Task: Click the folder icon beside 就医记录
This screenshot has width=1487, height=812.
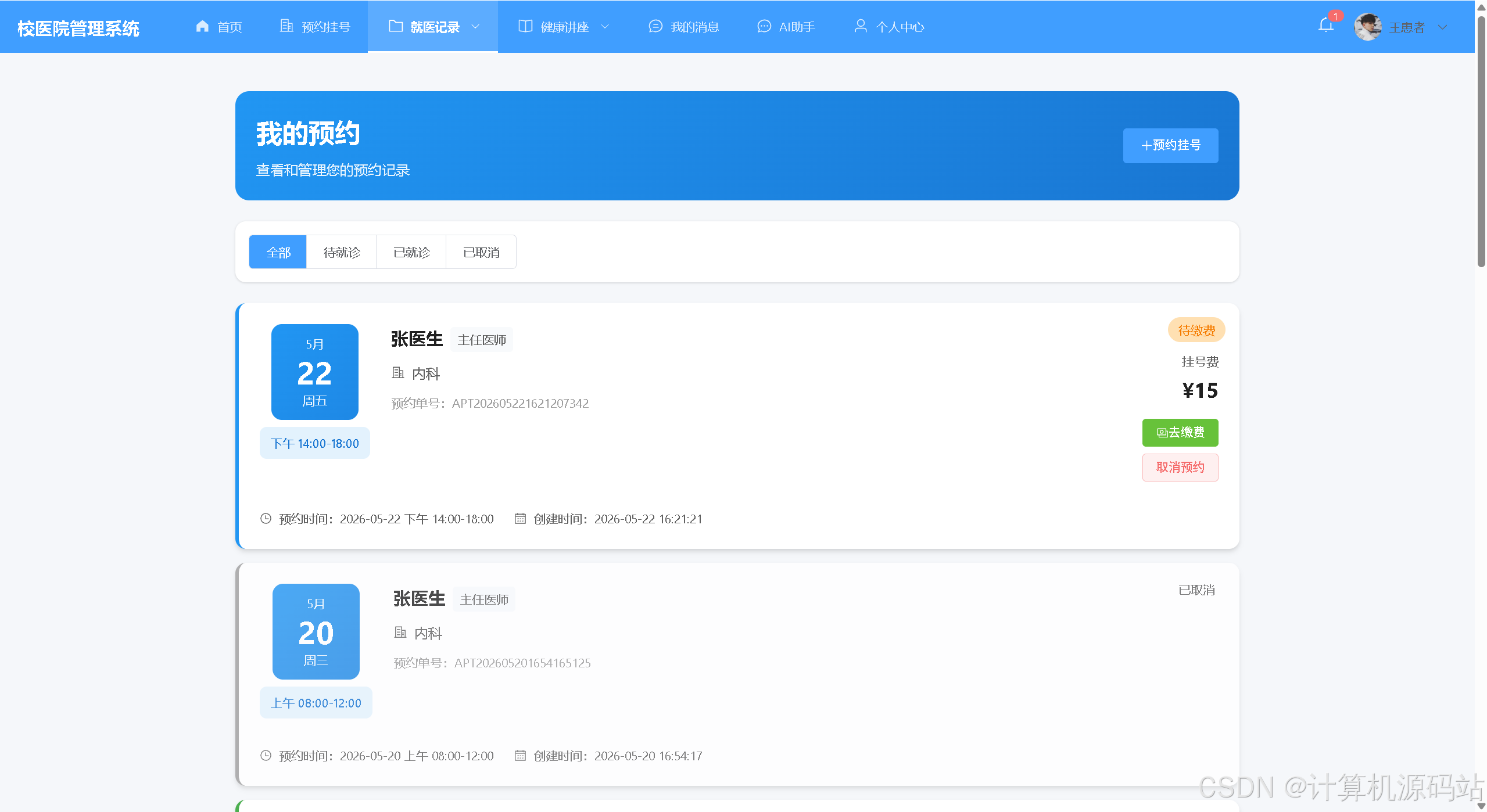Action: pyautogui.click(x=396, y=26)
